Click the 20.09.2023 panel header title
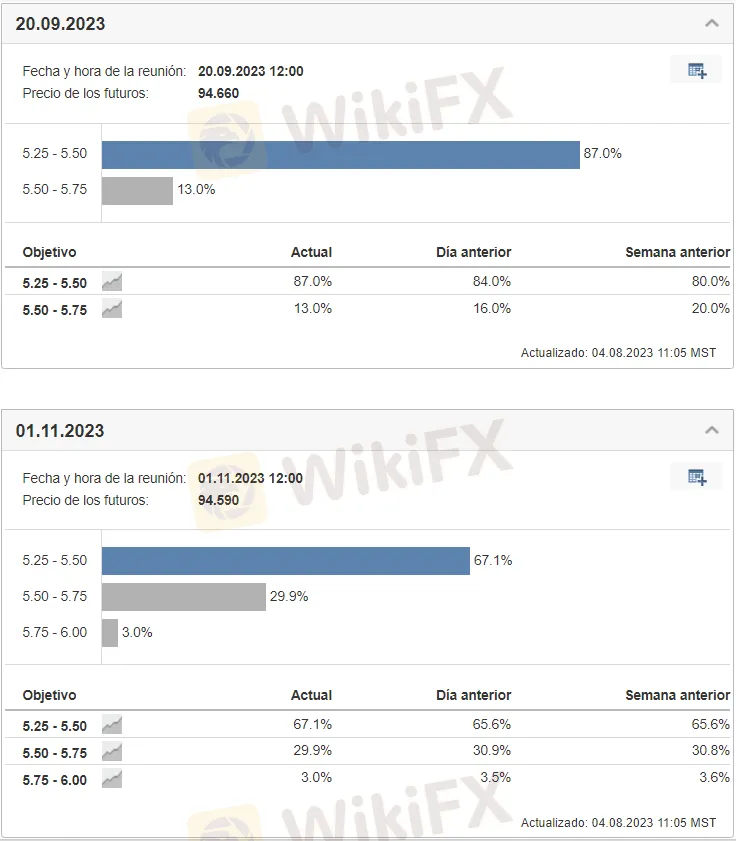 tap(60, 23)
